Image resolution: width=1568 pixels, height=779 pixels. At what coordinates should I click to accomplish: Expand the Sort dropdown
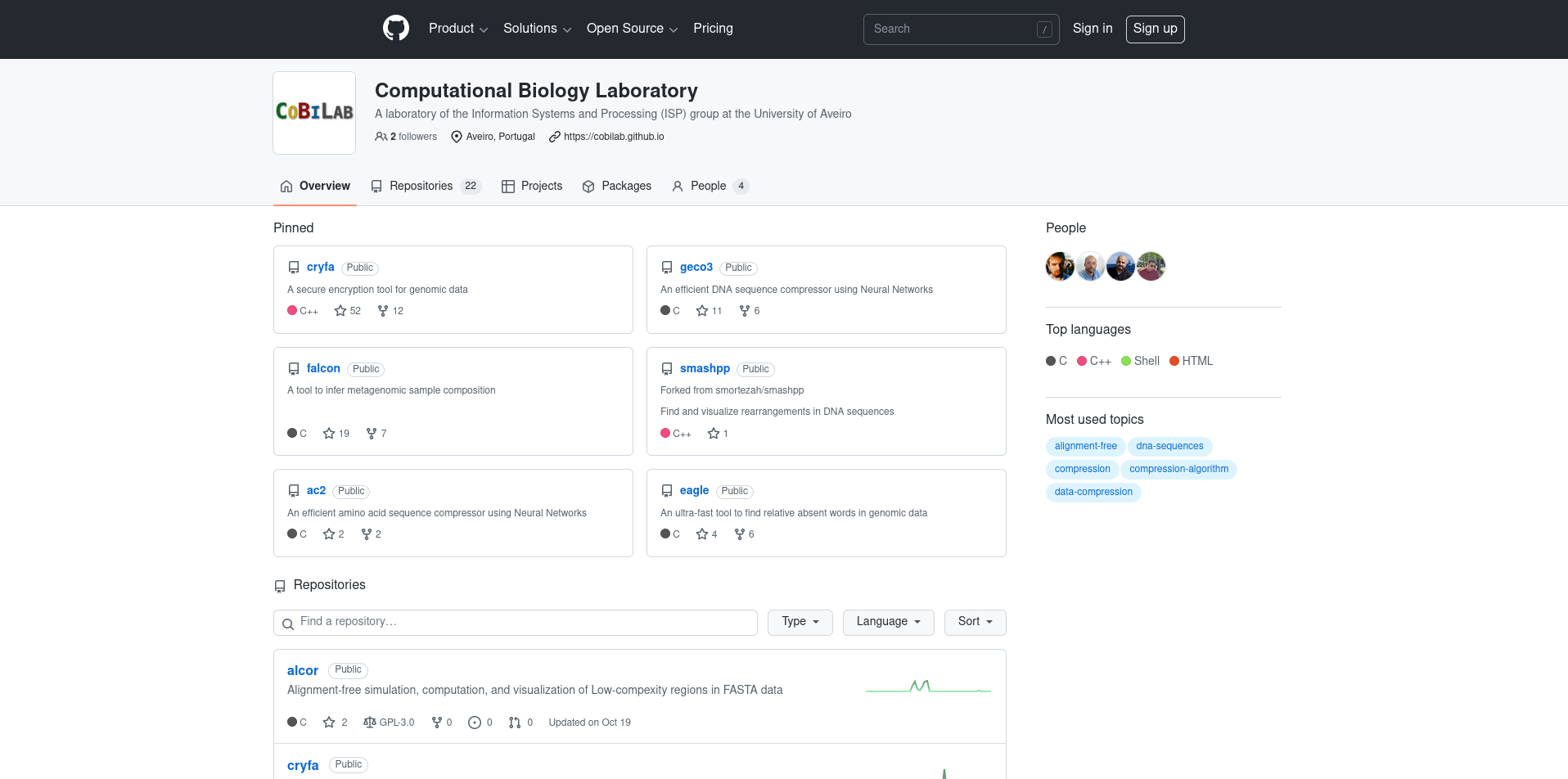(x=975, y=622)
